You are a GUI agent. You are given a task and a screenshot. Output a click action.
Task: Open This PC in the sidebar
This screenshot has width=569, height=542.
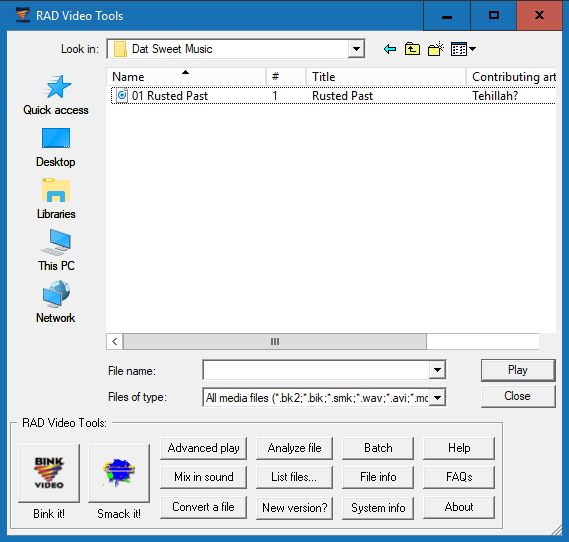[56, 250]
